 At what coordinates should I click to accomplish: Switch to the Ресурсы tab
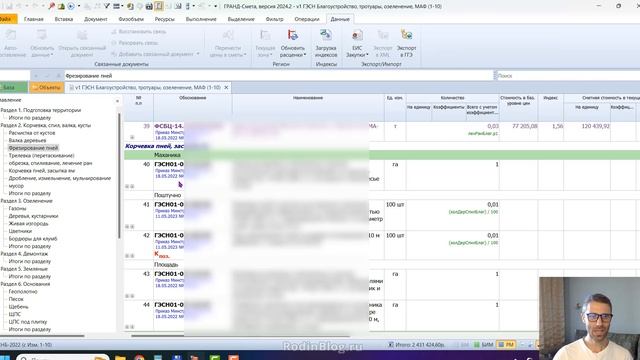coord(164,19)
